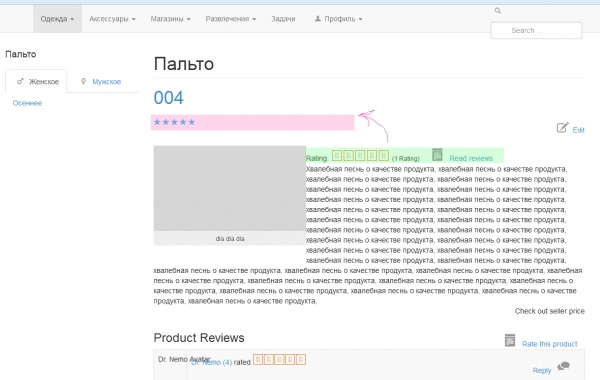
Task: Expand the Аксессуары dropdown
Action: click(x=112, y=19)
